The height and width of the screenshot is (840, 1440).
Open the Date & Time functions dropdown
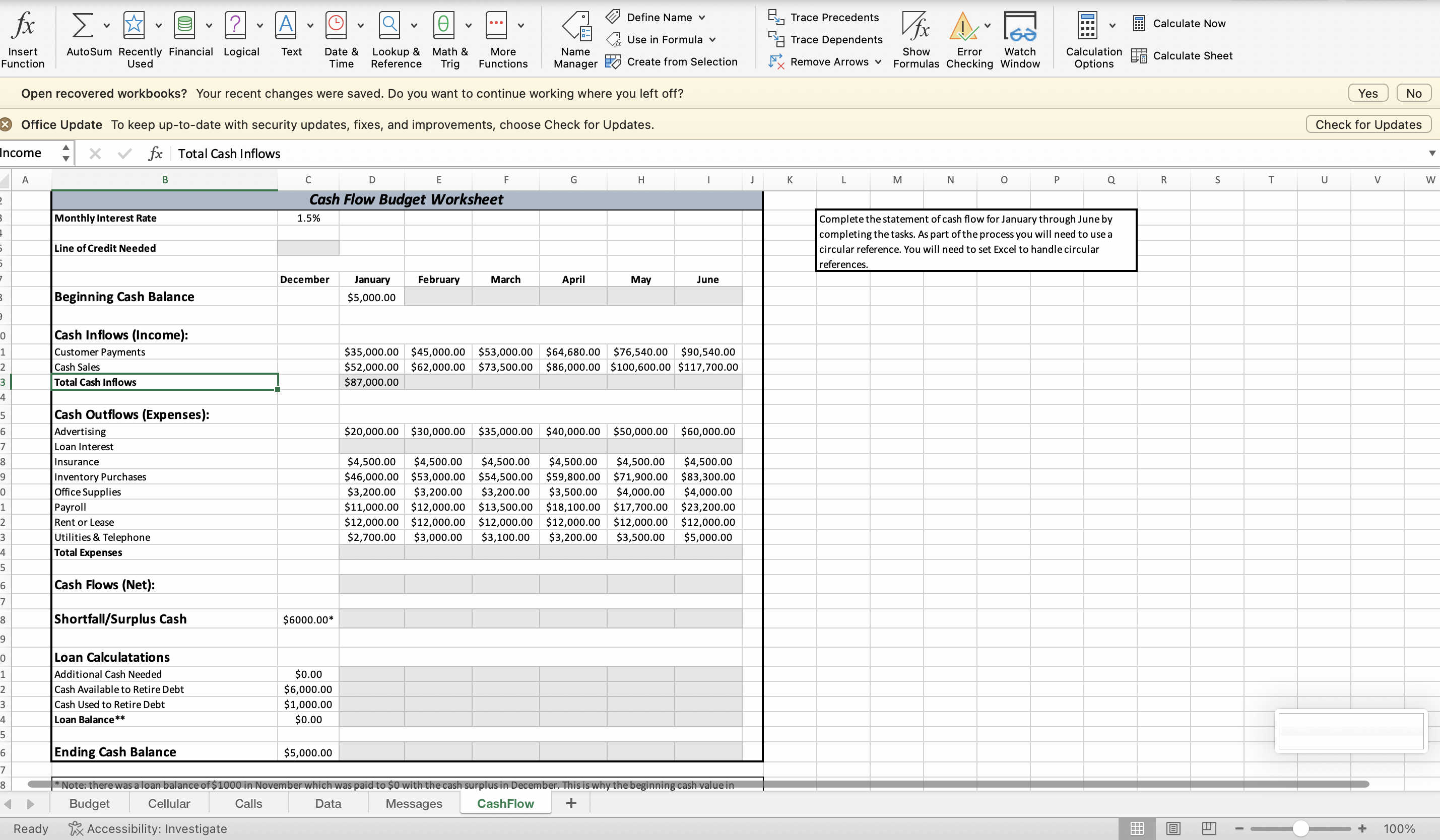(361, 26)
